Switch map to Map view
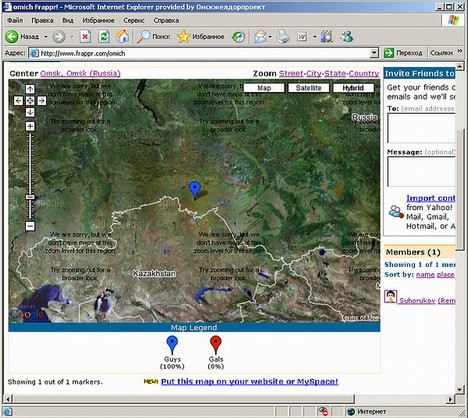 264,88
